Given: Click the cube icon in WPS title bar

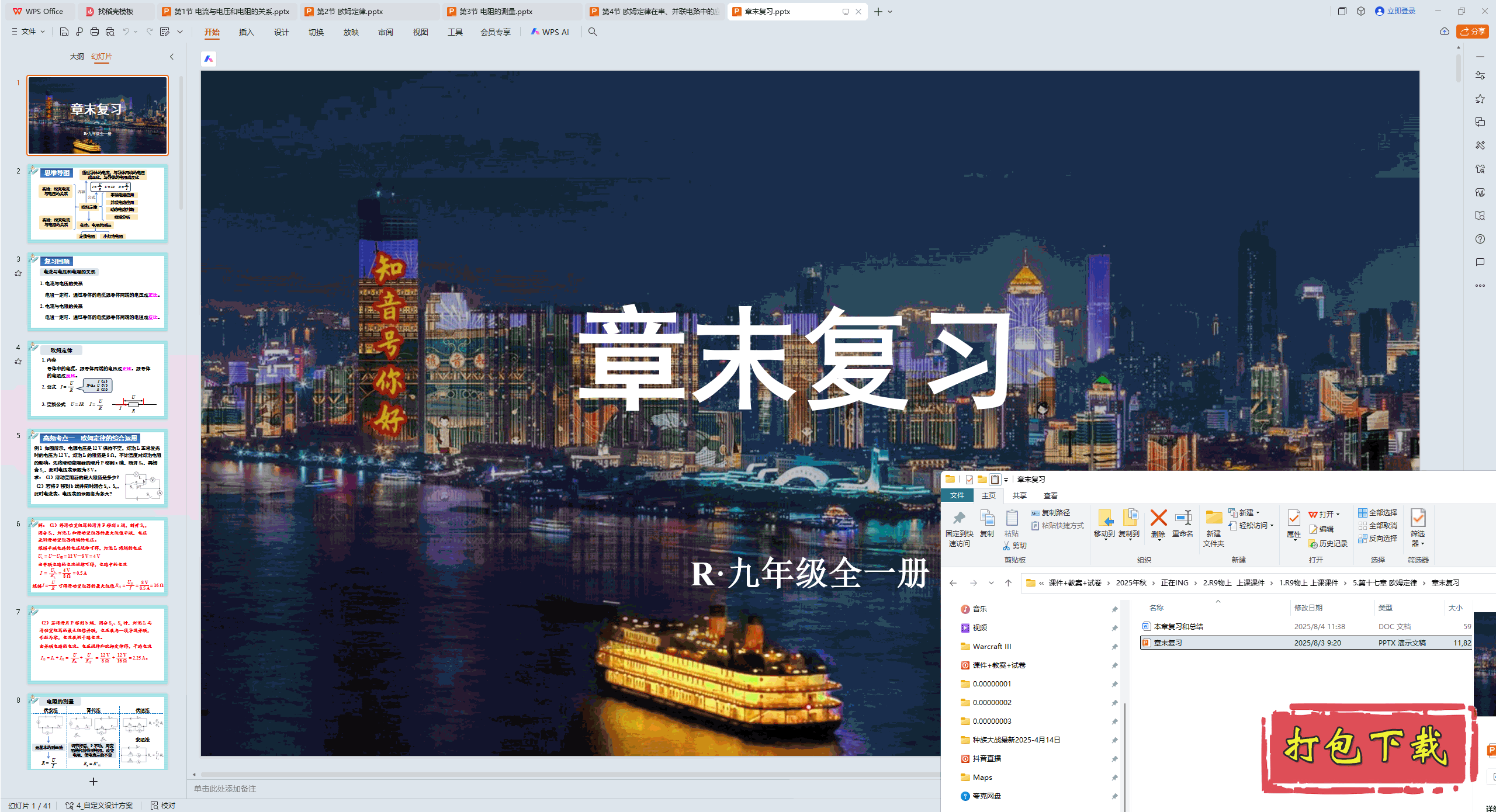Looking at the screenshot, I should point(1361,11).
